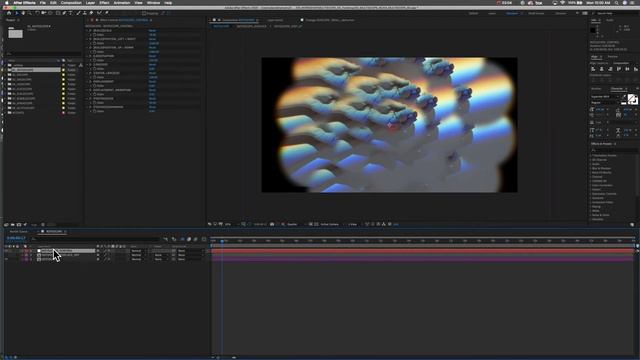Click the snapshot camera icon below viewer

[x=272, y=224]
